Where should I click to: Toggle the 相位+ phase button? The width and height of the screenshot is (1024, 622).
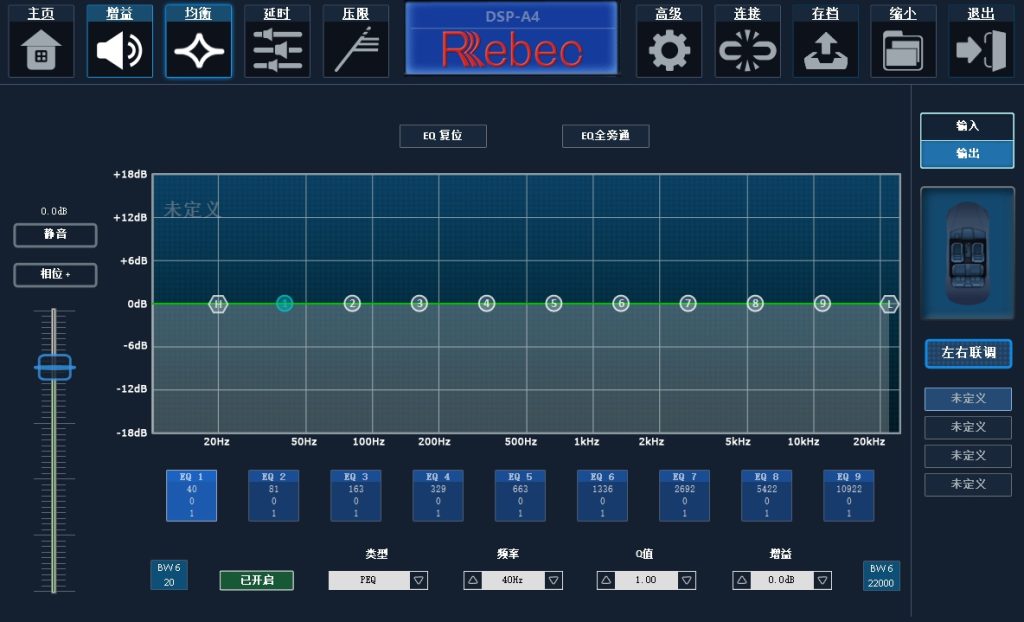pos(56,274)
